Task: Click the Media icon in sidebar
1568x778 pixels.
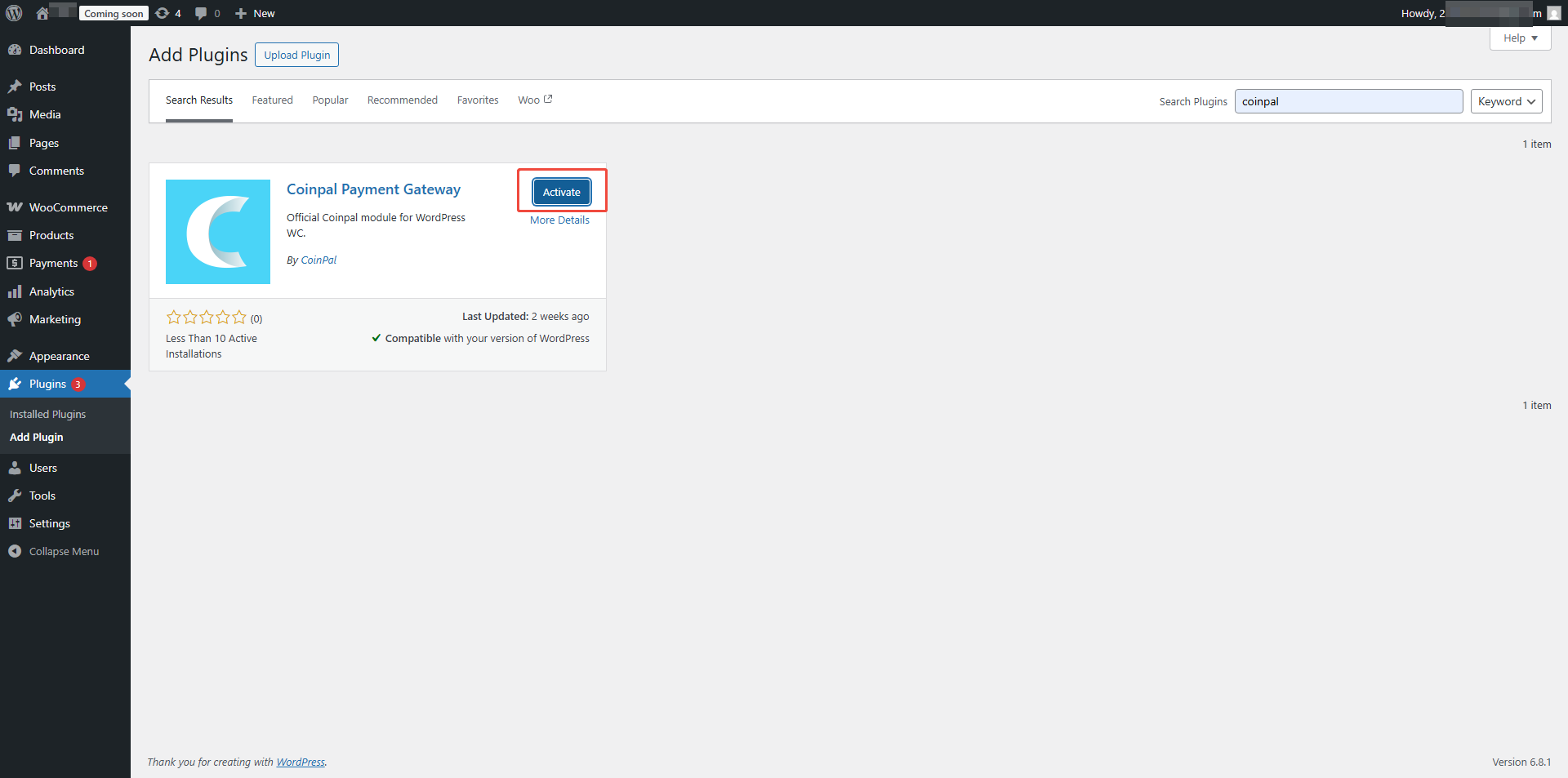Action: click(15, 114)
